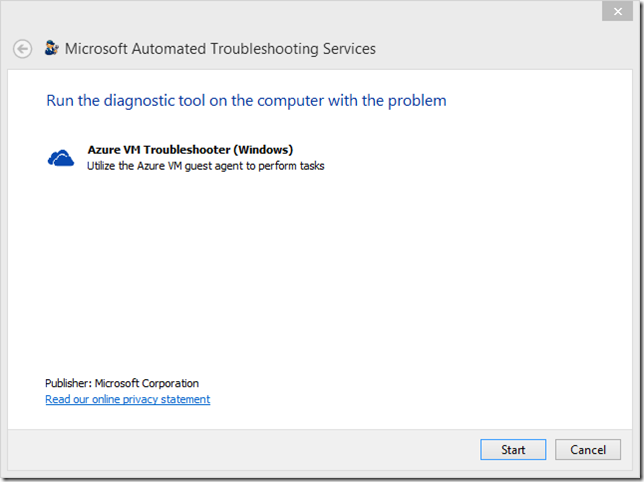This screenshot has height=482, width=644.
Task: Click the Microsoft Automated Troubleshooting Services title
Action: (220, 49)
